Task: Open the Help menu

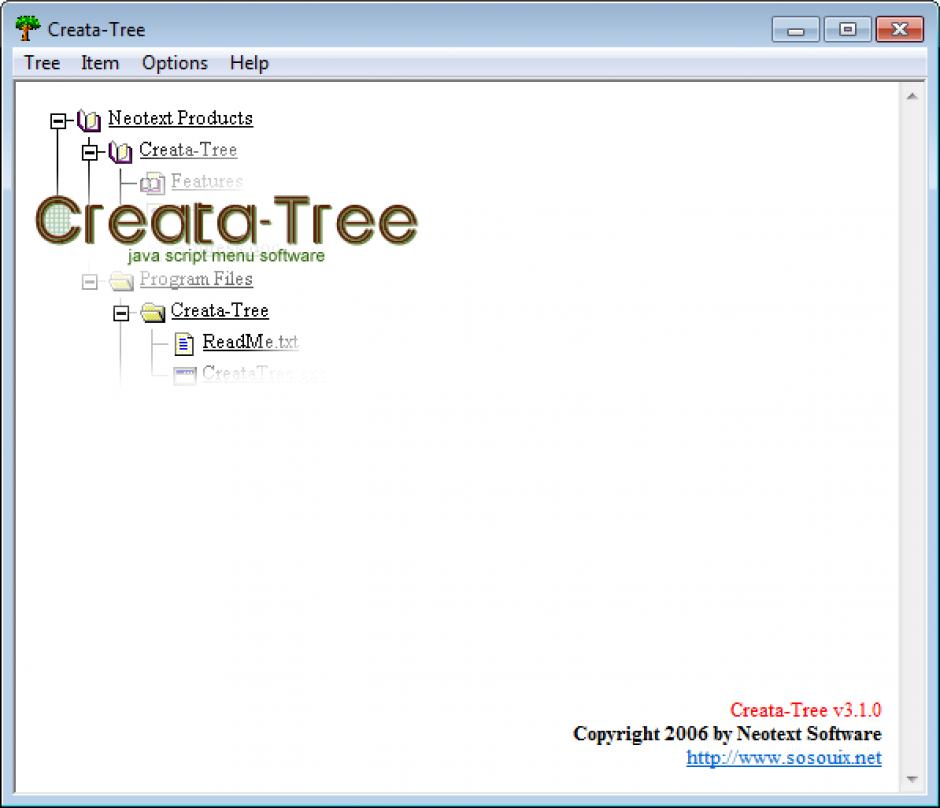Action: tap(249, 63)
